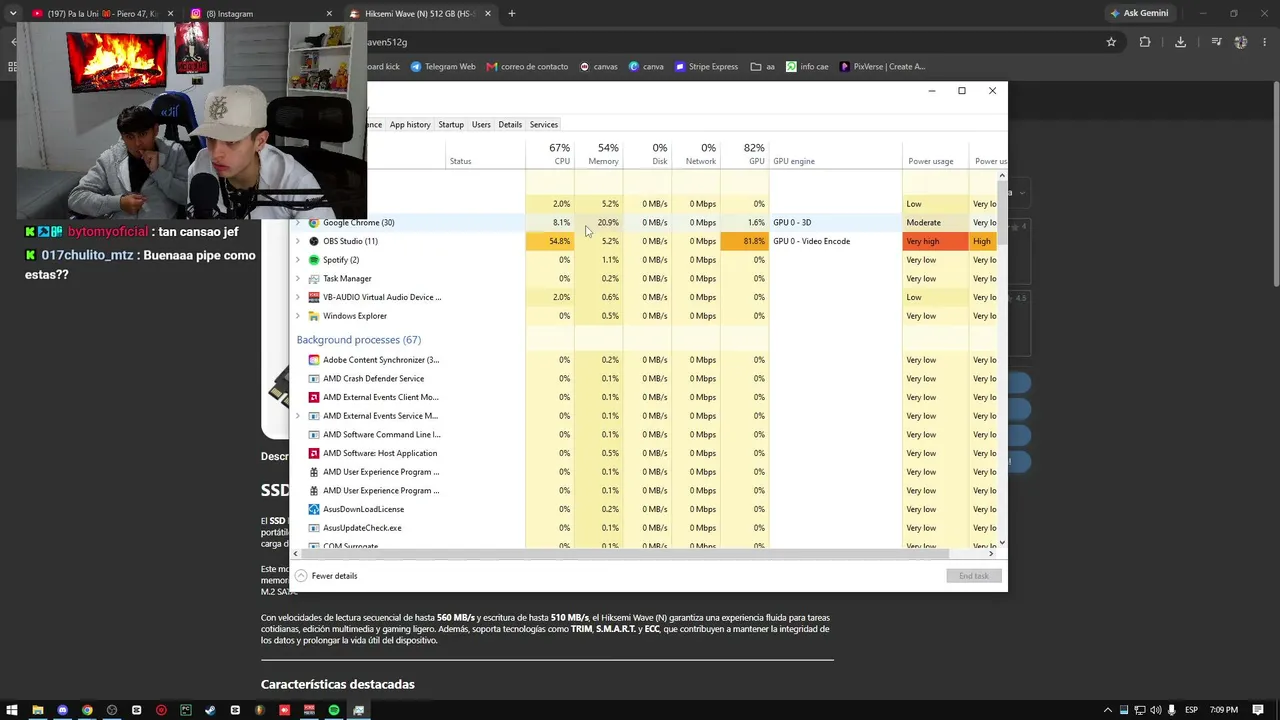Click the Spotify process icon in the list
The height and width of the screenshot is (720, 1280).
coord(314,260)
